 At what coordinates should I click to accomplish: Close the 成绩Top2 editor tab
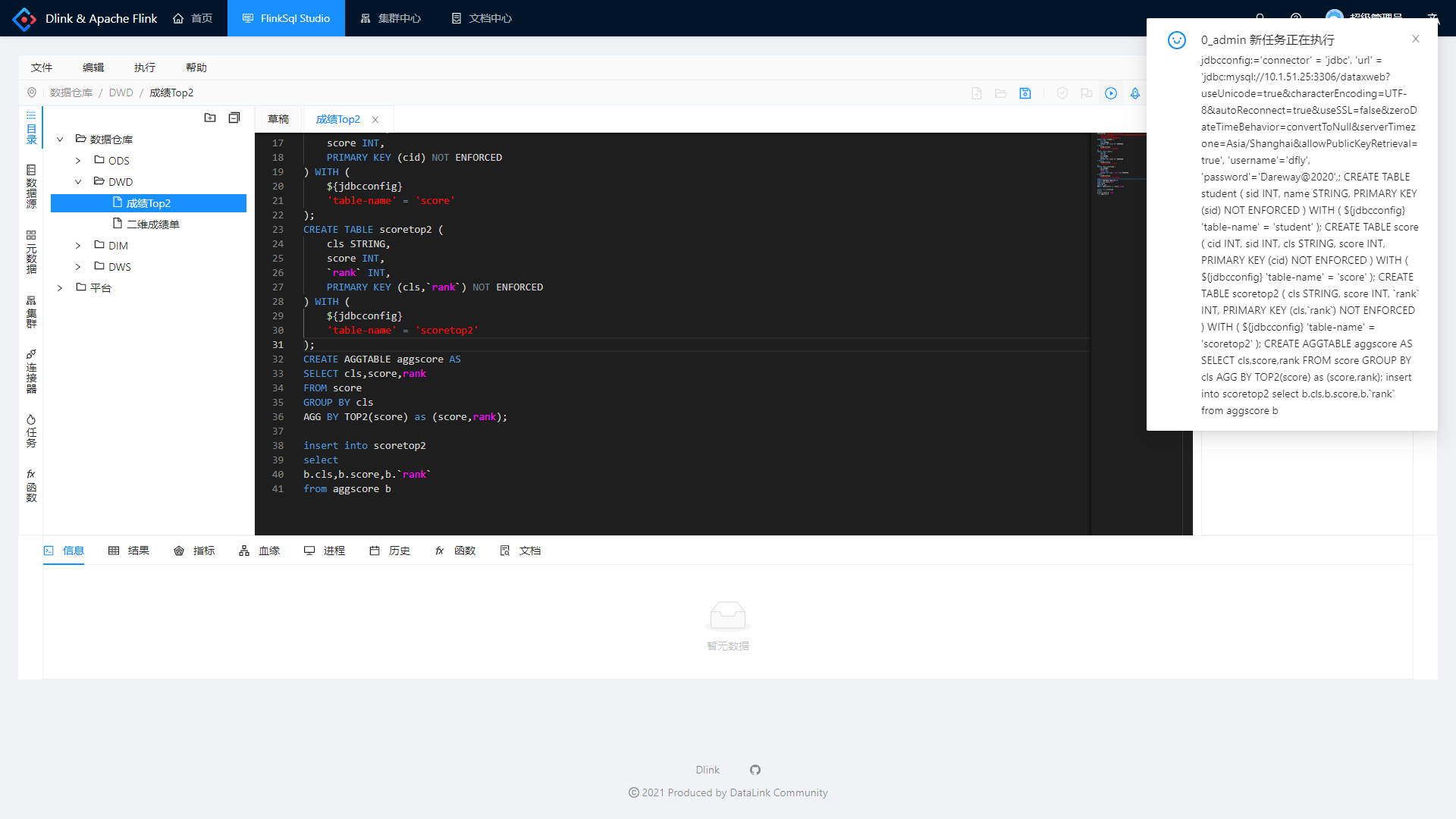pos(375,120)
